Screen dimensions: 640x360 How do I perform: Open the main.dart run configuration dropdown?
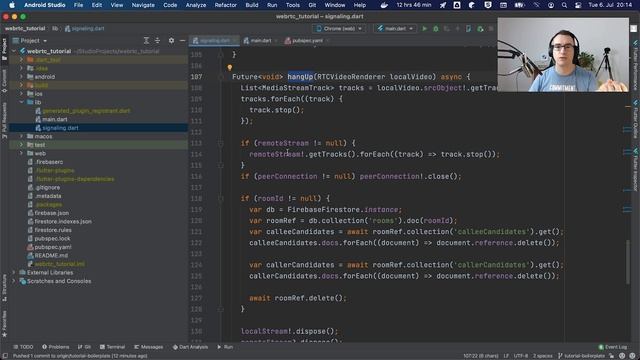(395, 29)
